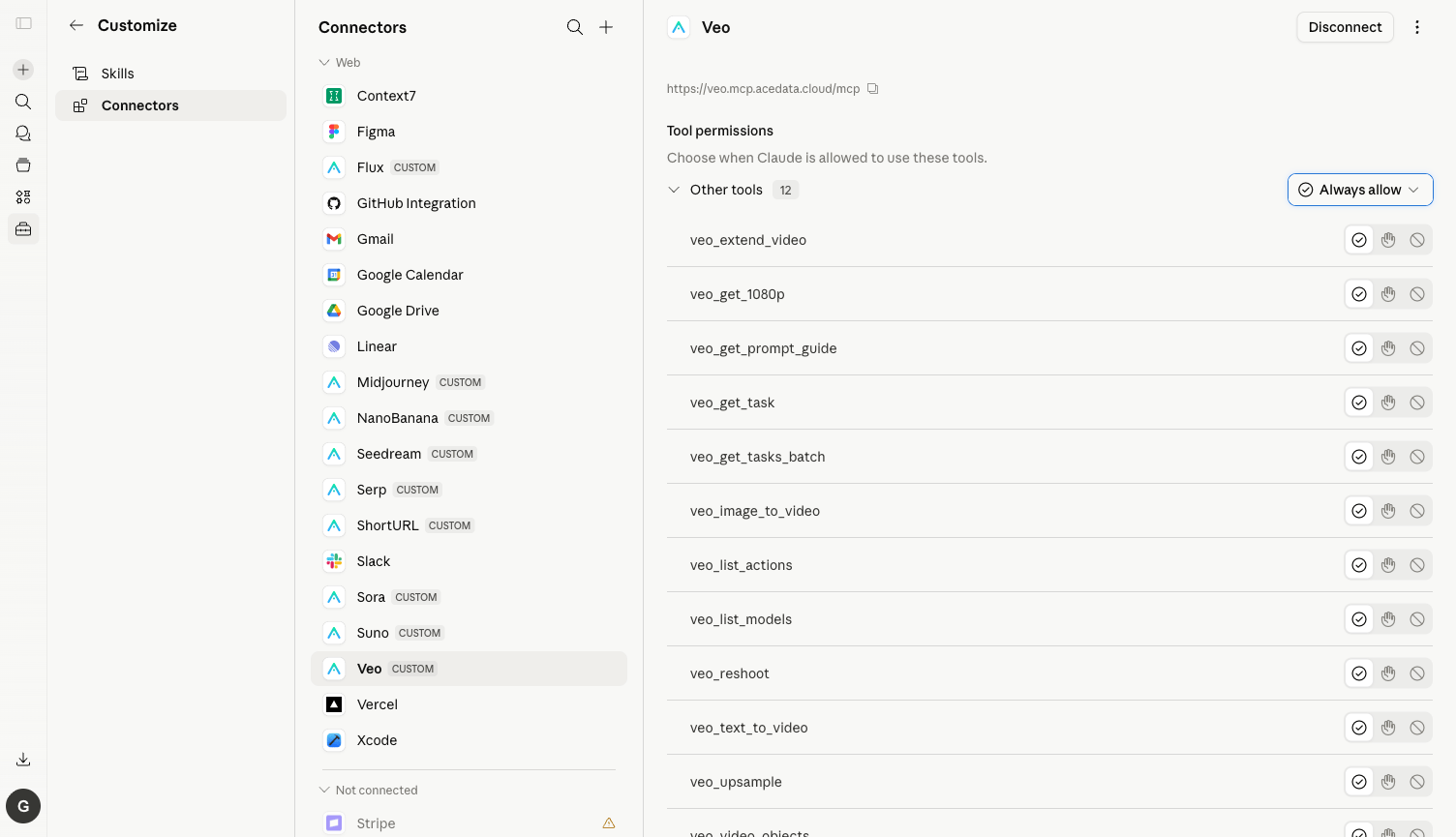
Task: Collapse the Other tools section
Action: (x=674, y=190)
